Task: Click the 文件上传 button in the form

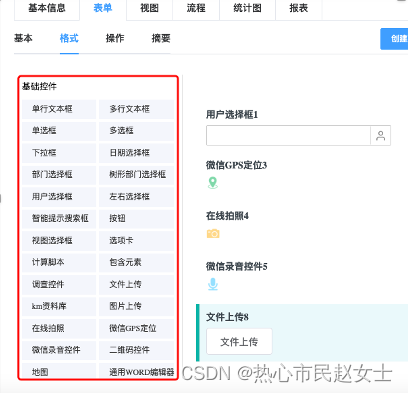Action: pos(239,342)
